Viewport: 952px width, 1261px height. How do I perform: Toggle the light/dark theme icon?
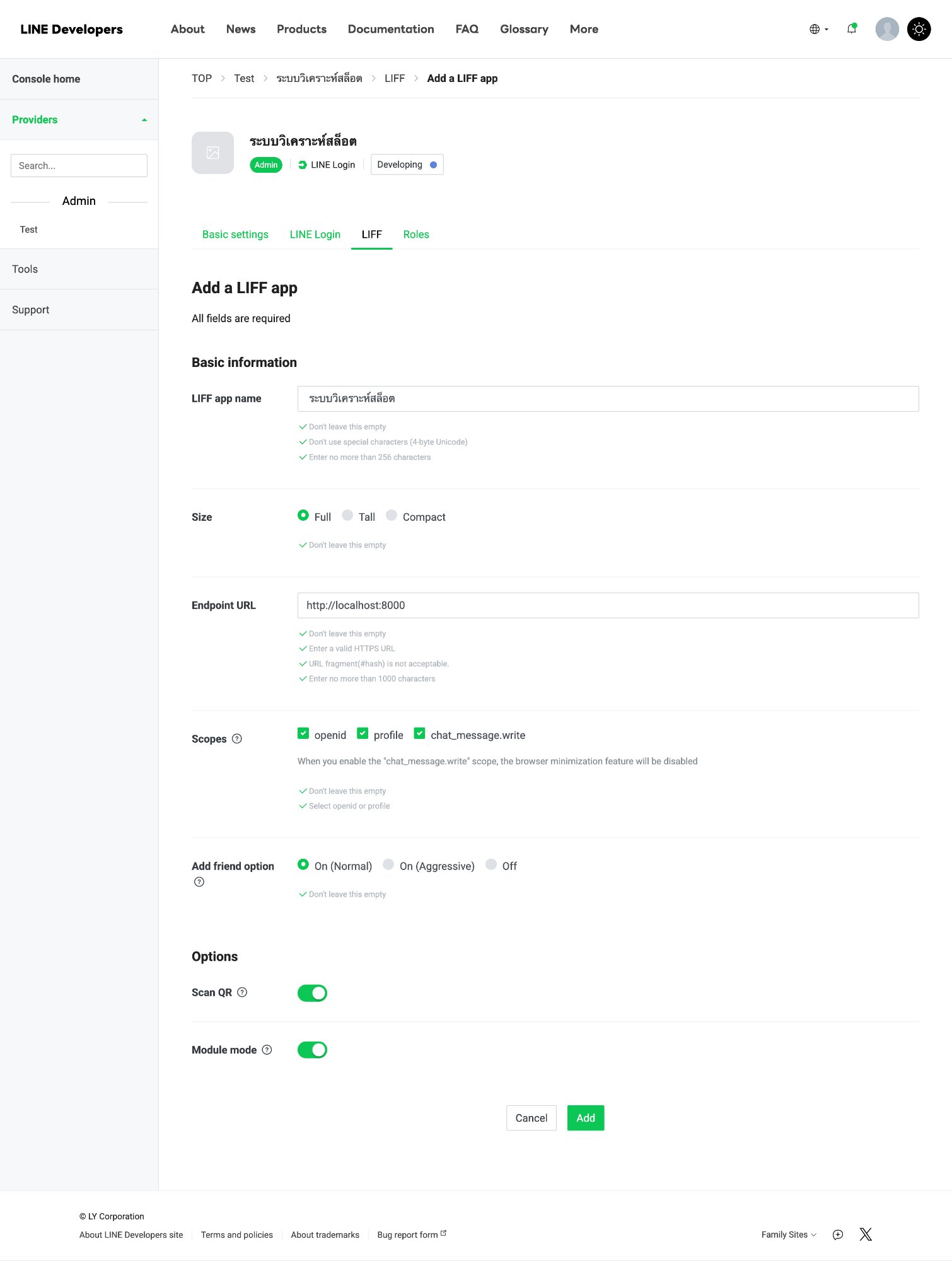click(919, 29)
